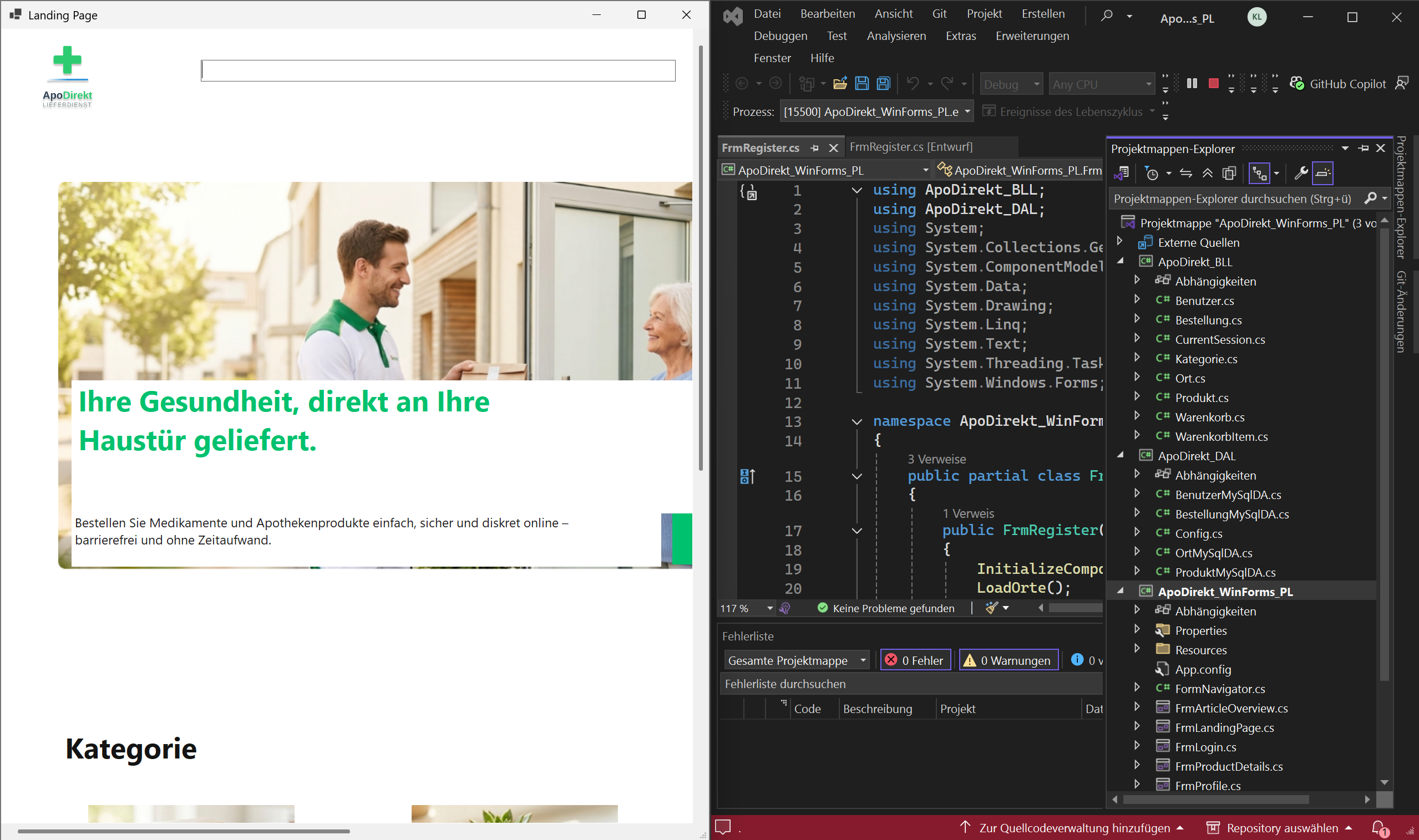Toggle the 0 Warnungen filter
The image size is (1419, 840).
coord(1008,660)
